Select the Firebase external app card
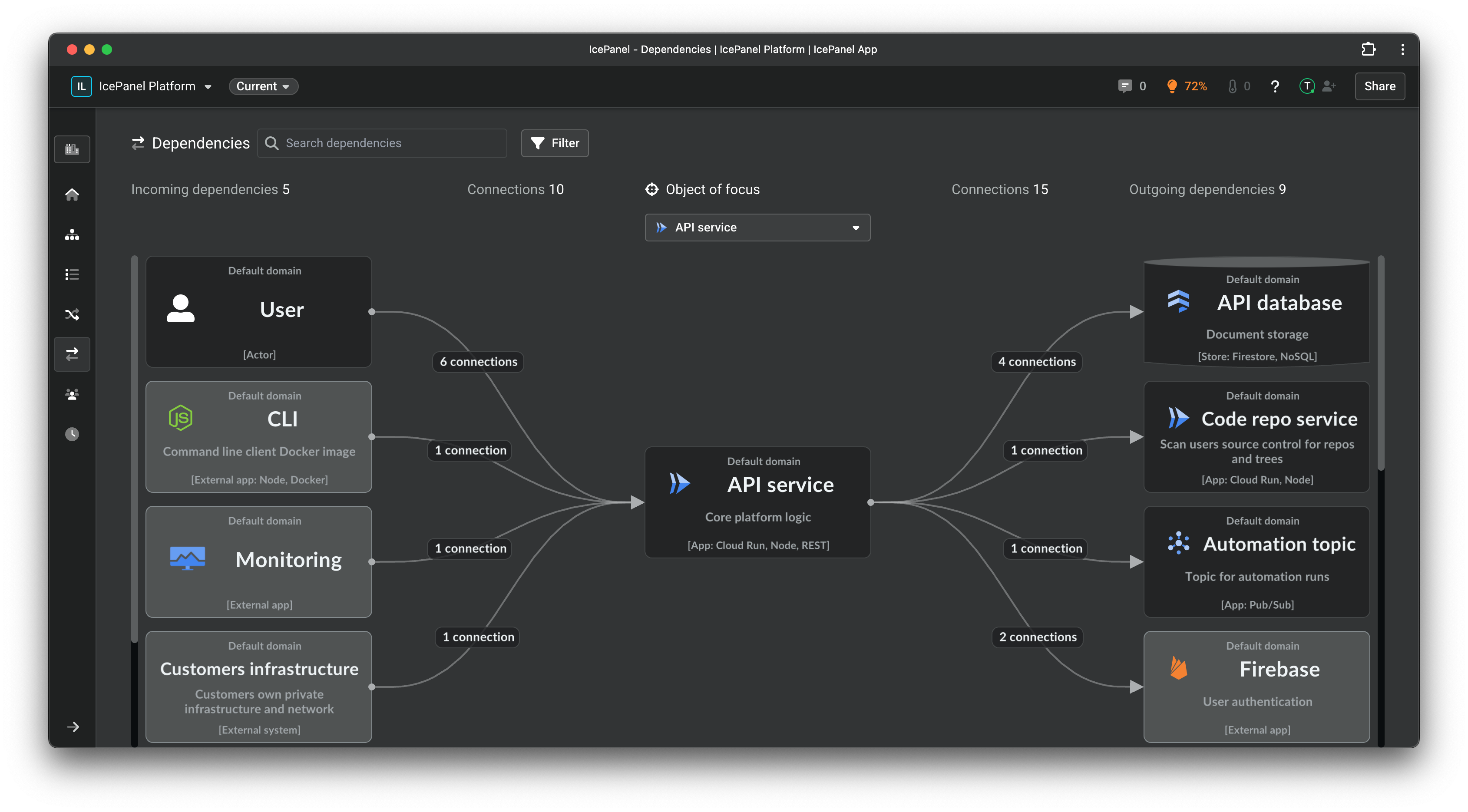This screenshot has width=1468, height=812. [1256, 687]
